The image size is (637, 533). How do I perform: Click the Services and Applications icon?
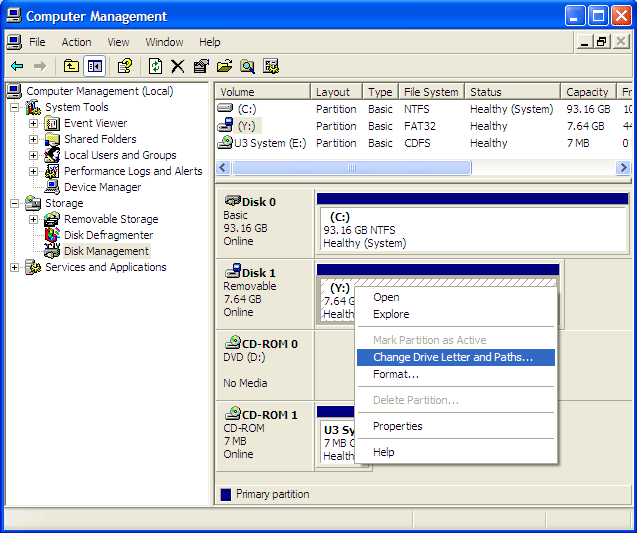click(33, 267)
